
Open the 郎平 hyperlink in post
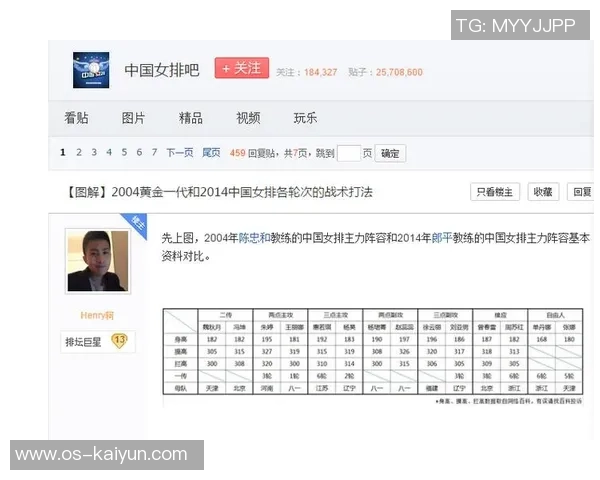pos(442,238)
